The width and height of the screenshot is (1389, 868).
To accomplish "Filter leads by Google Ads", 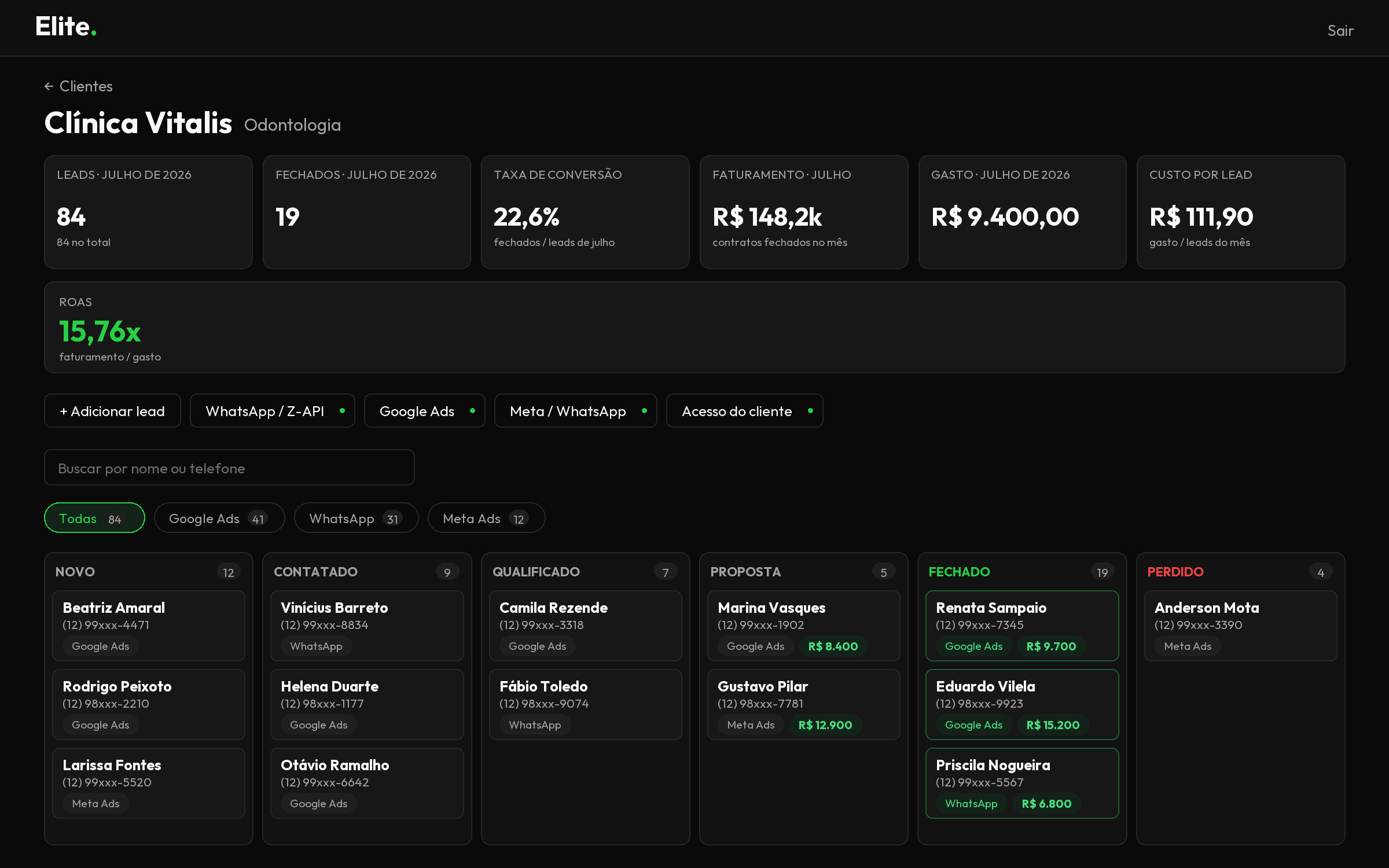I will [219, 518].
